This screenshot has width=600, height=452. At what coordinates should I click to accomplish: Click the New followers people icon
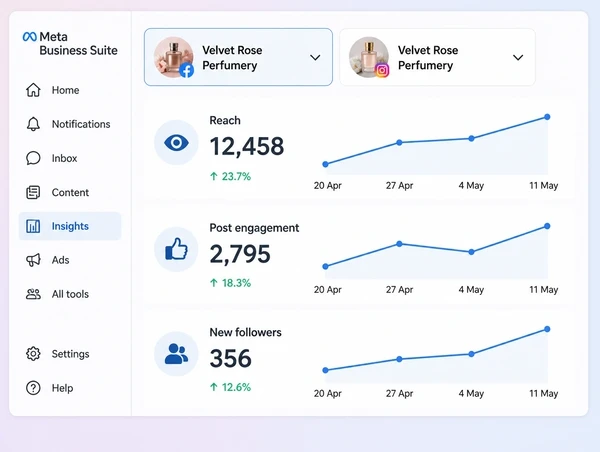tap(176, 354)
